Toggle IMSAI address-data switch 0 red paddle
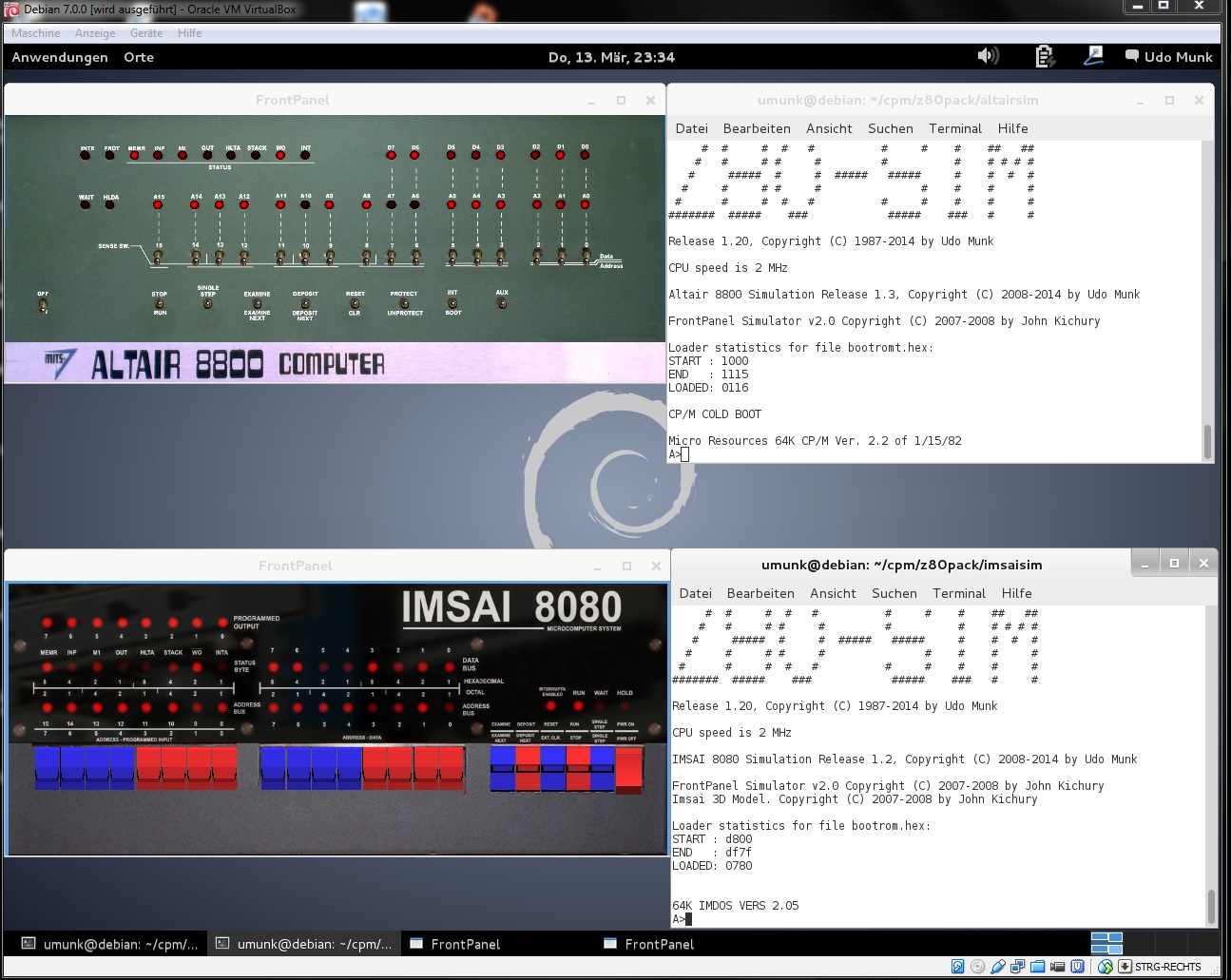Image resolution: width=1231 pixels, height=980 pixels. click(452, 768)
